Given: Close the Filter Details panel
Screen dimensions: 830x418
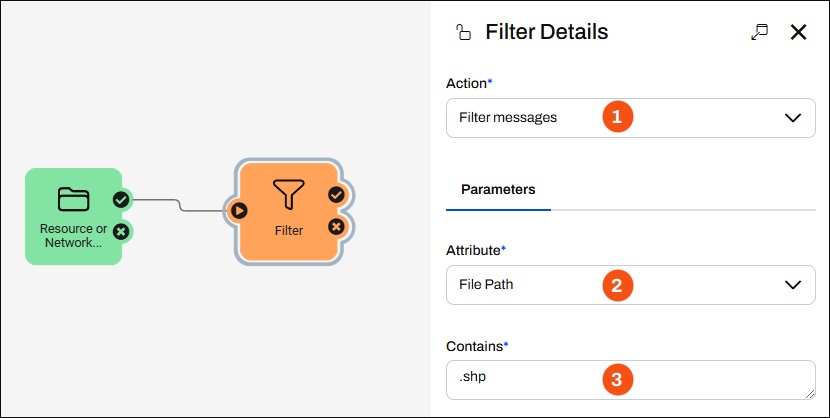Looking at the screenshot, I should [798, 32].
